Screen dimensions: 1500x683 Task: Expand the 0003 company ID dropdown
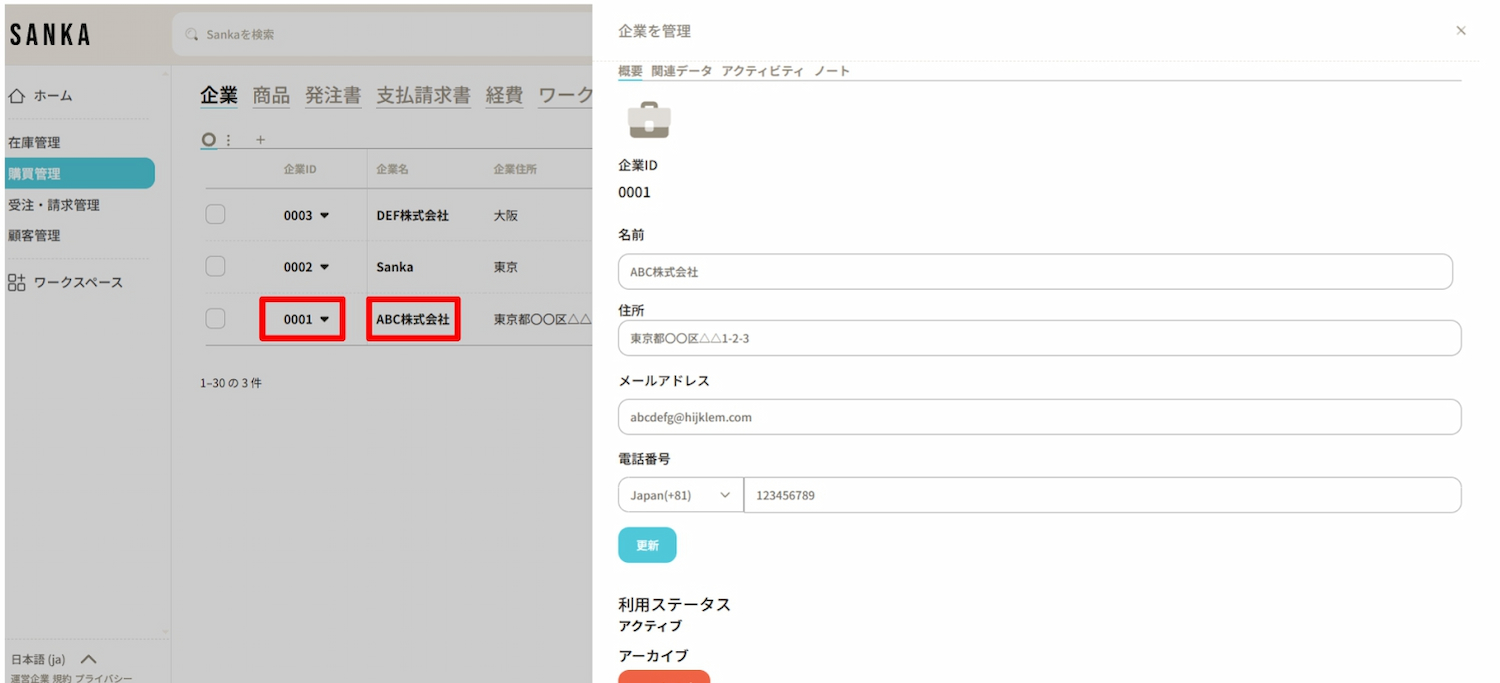324,216
